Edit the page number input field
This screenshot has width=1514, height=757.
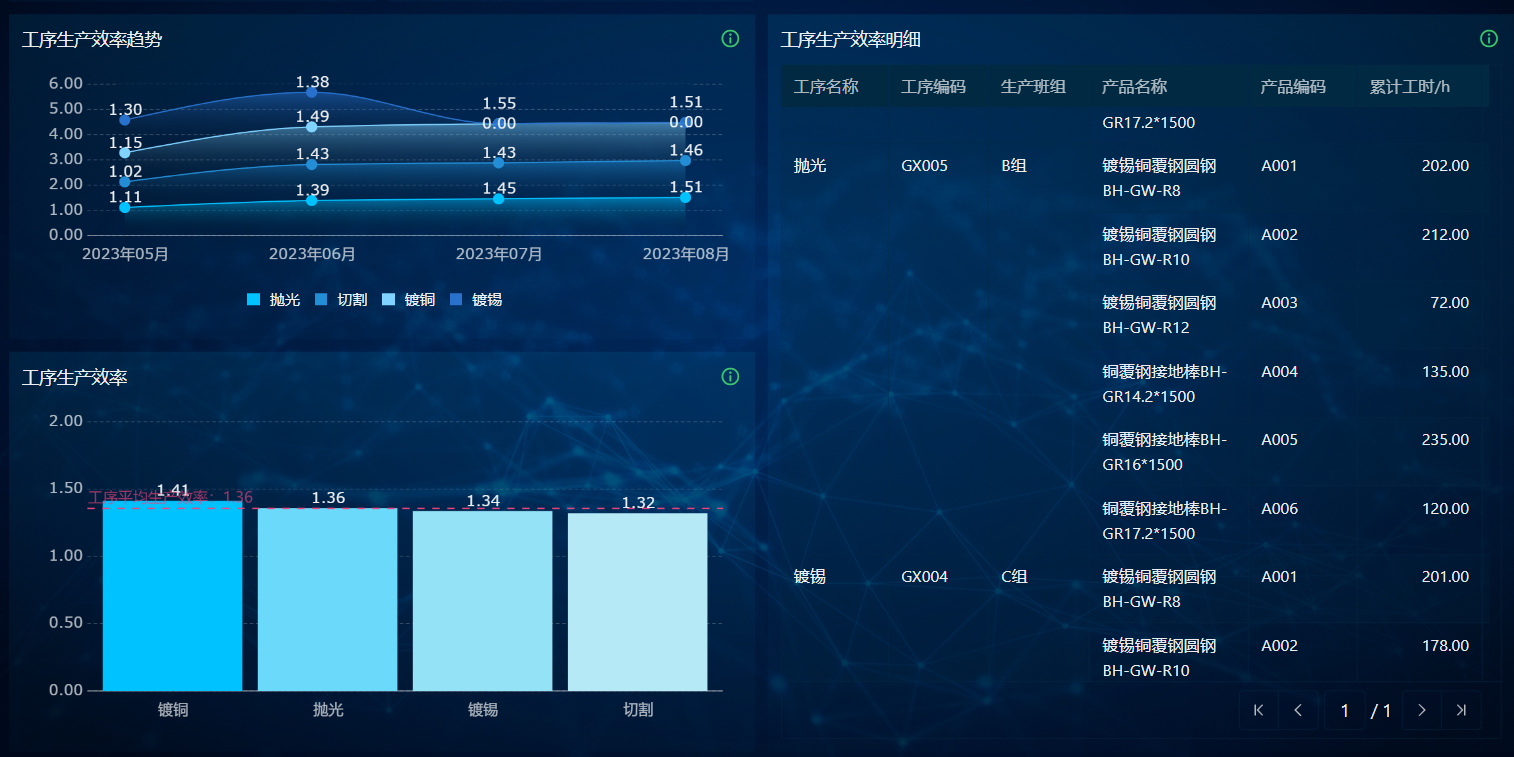pos(1345,710)
